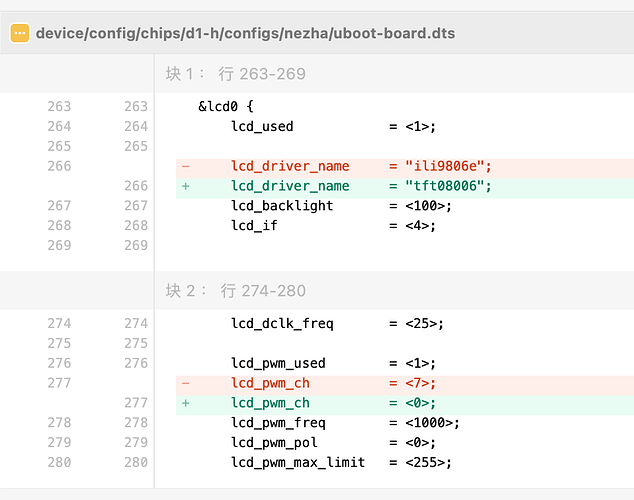
Task: Click the added line lcd_driver_name "tft08006"
Action: point(405,186)
